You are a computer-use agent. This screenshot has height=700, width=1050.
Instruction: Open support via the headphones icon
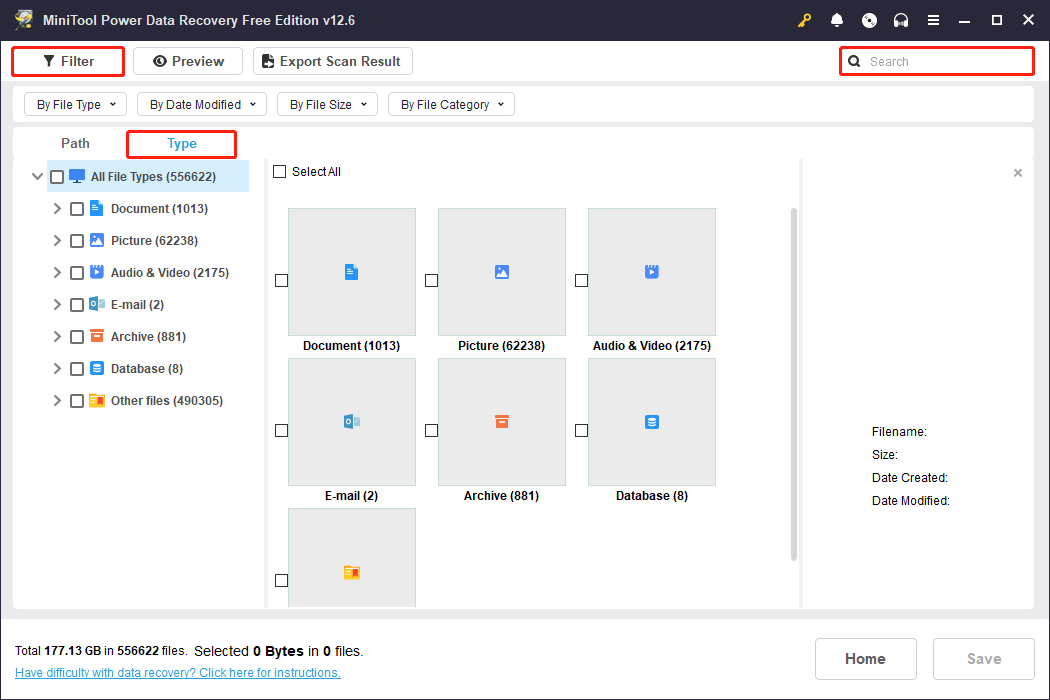coord(901,19)
